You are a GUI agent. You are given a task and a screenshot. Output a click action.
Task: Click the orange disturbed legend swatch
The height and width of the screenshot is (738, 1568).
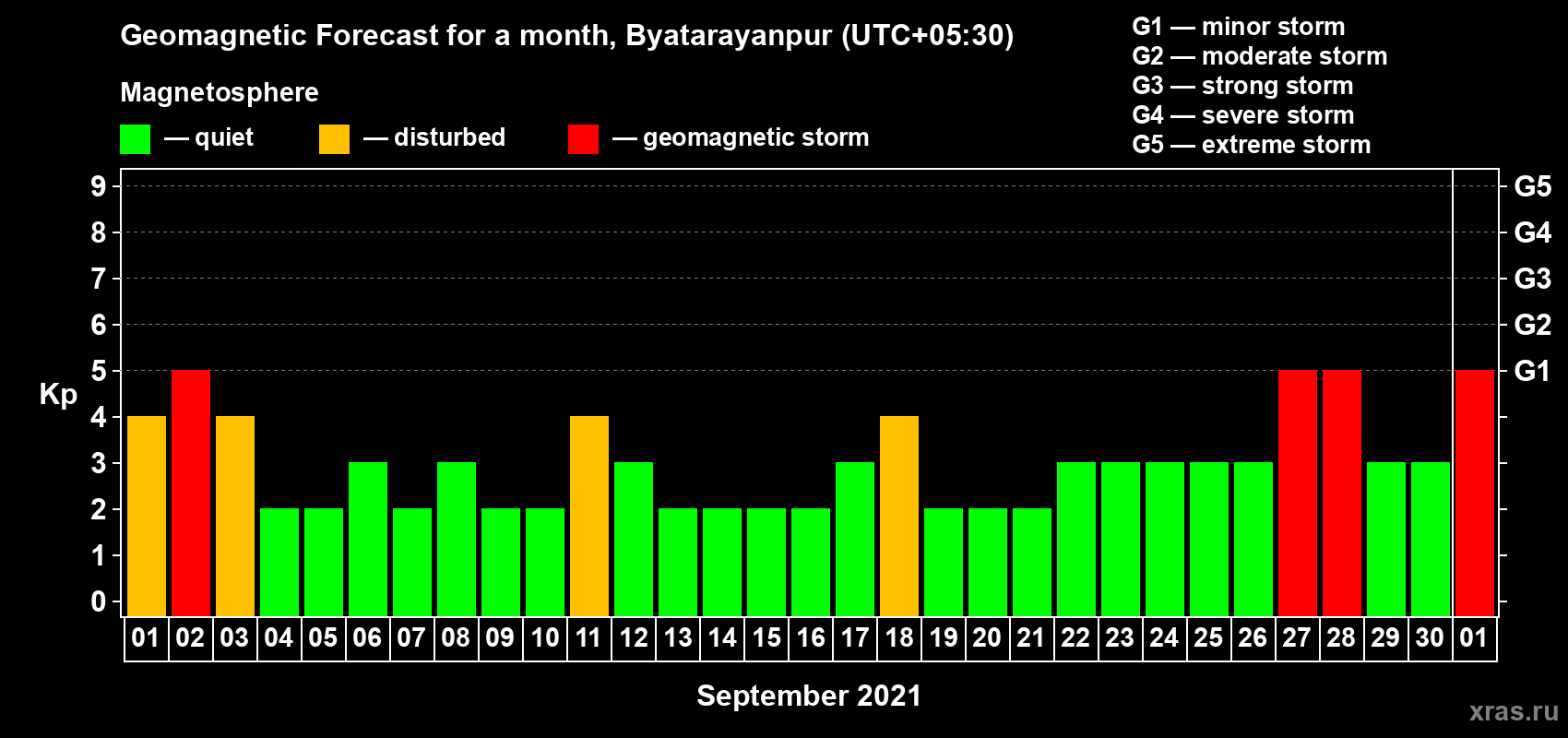[334, 139]
